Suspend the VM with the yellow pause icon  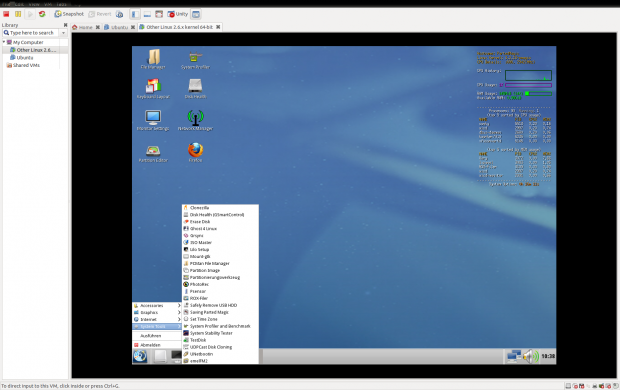(x=18, y=14)
